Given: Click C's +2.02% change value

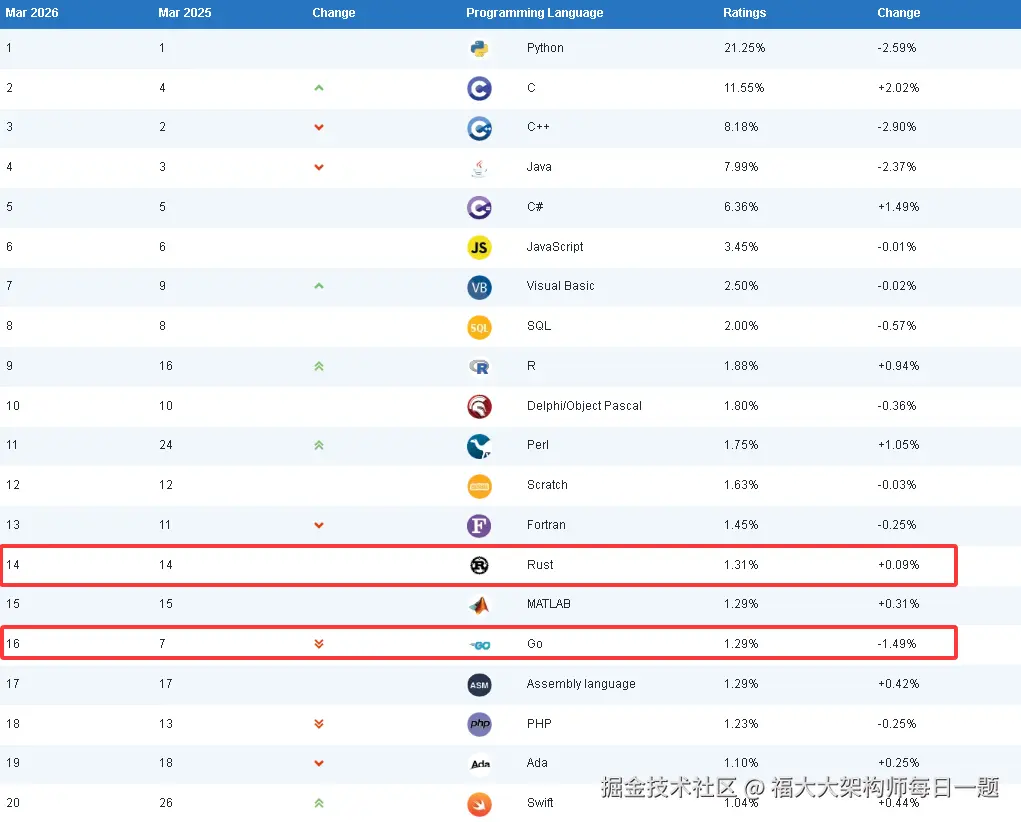Looking at the screenshot, I should click(x=899, y=87).
